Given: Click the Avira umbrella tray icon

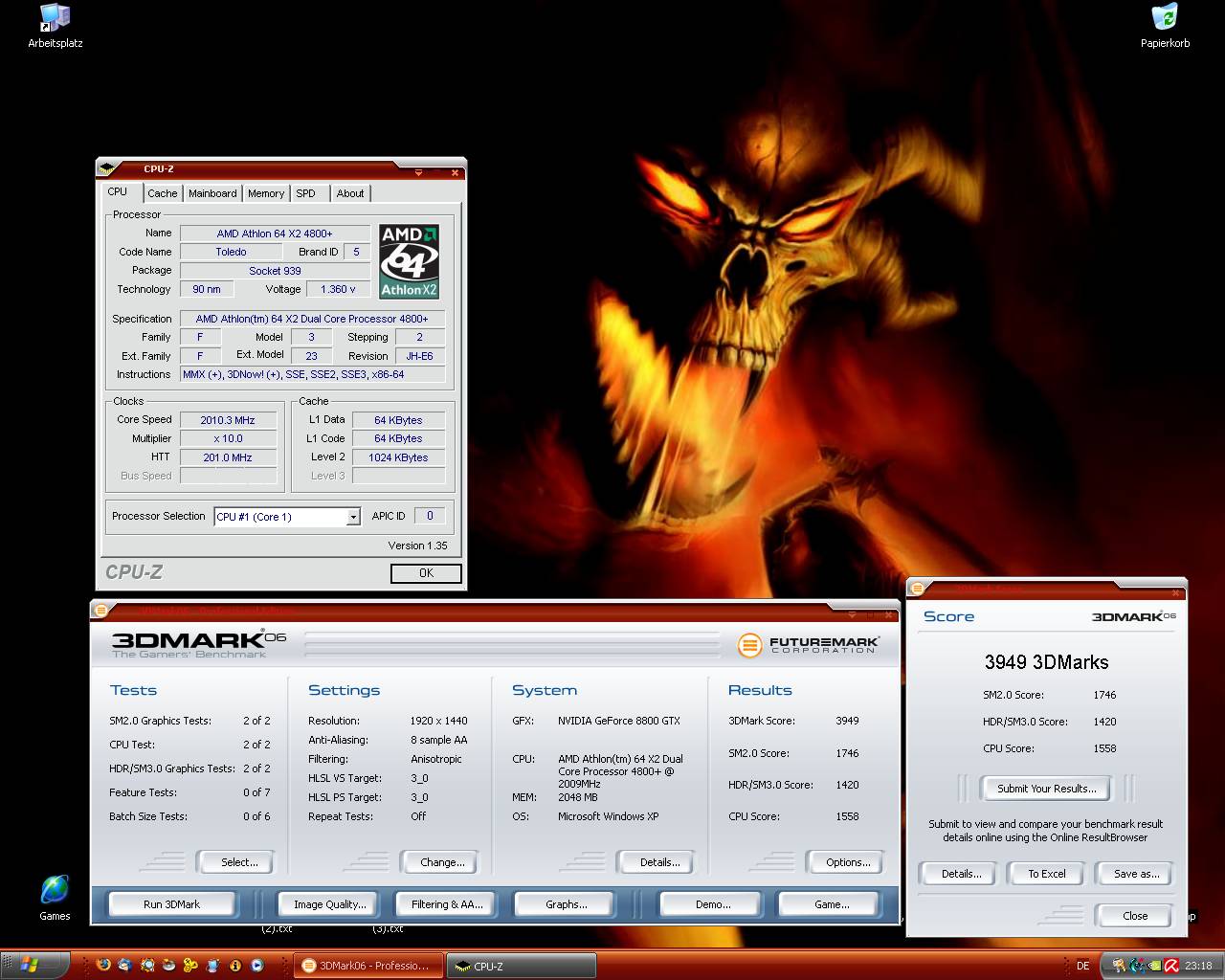Looking at the screenshot, I should 1171,965.
